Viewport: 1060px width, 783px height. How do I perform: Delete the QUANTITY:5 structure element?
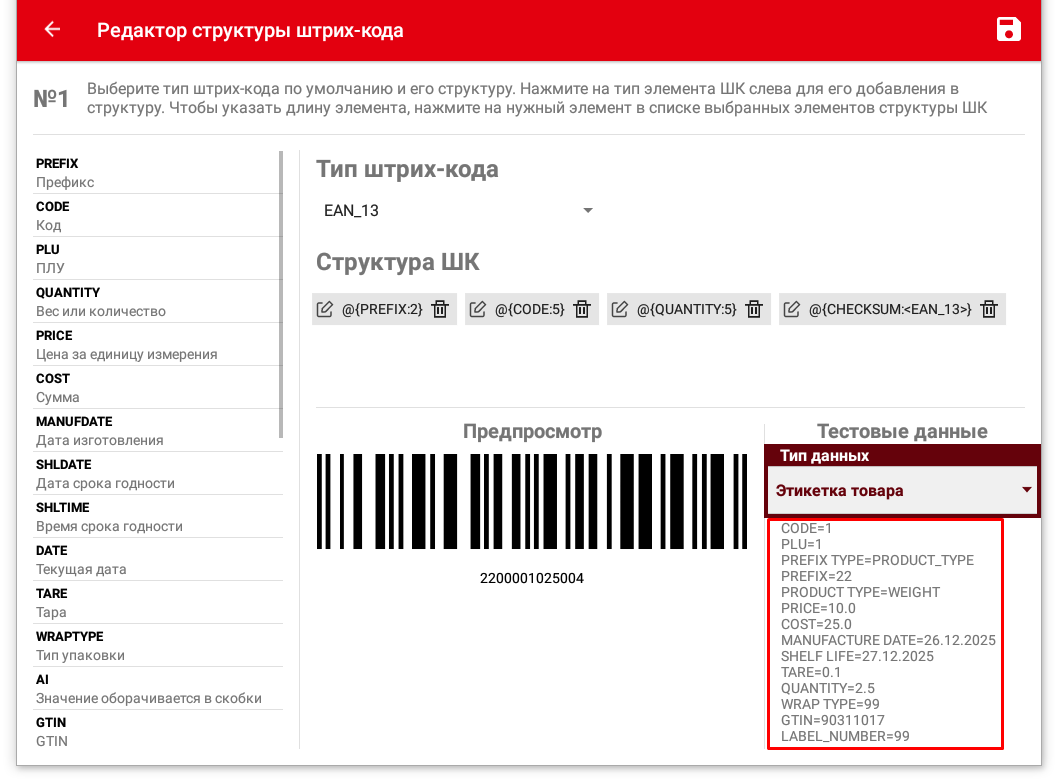pos(755,309)
